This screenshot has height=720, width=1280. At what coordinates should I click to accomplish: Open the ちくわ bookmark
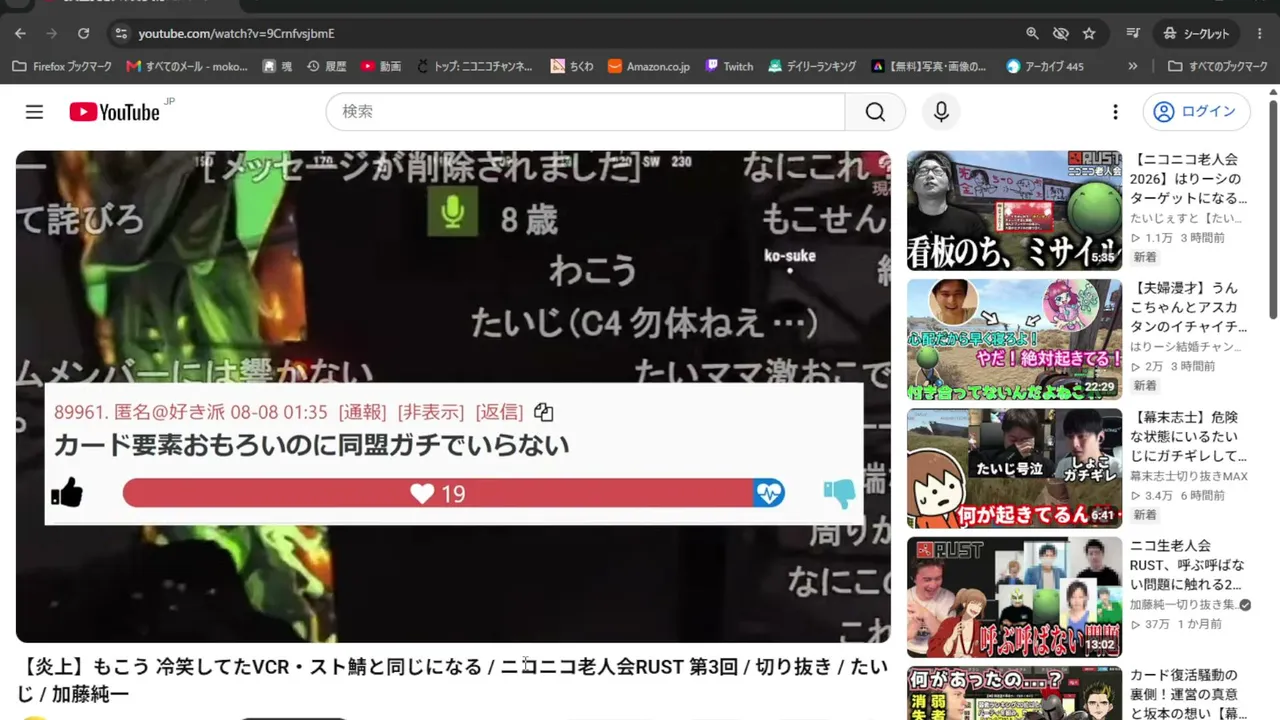(572, 66)
